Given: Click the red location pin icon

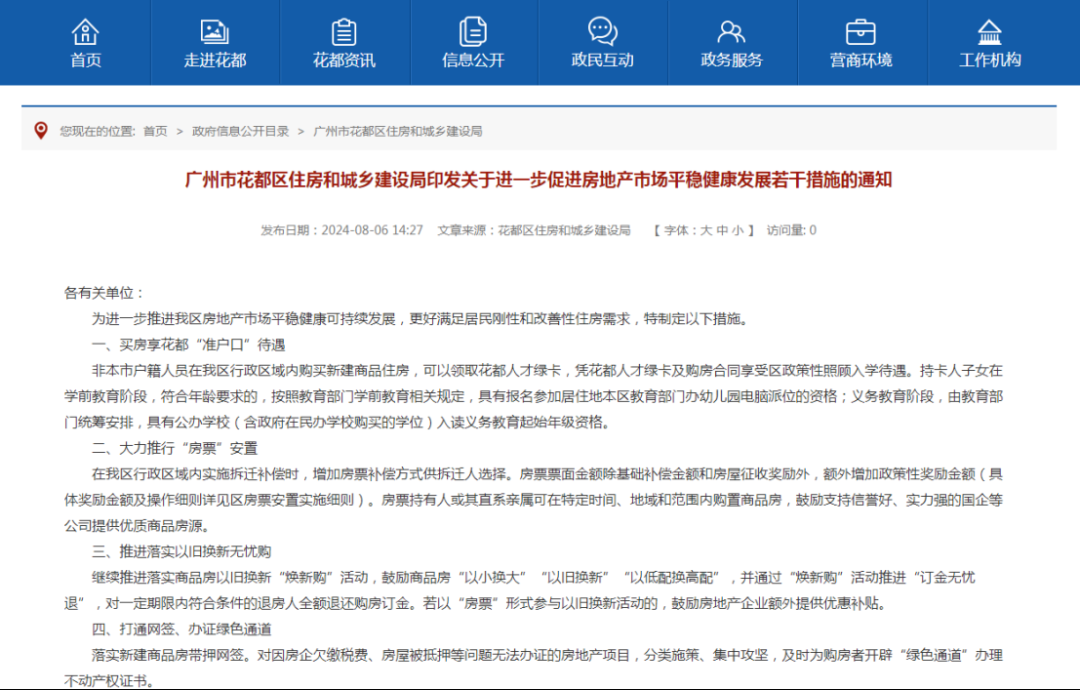Looking at the screenshot, I should click(x=41, y=130).
